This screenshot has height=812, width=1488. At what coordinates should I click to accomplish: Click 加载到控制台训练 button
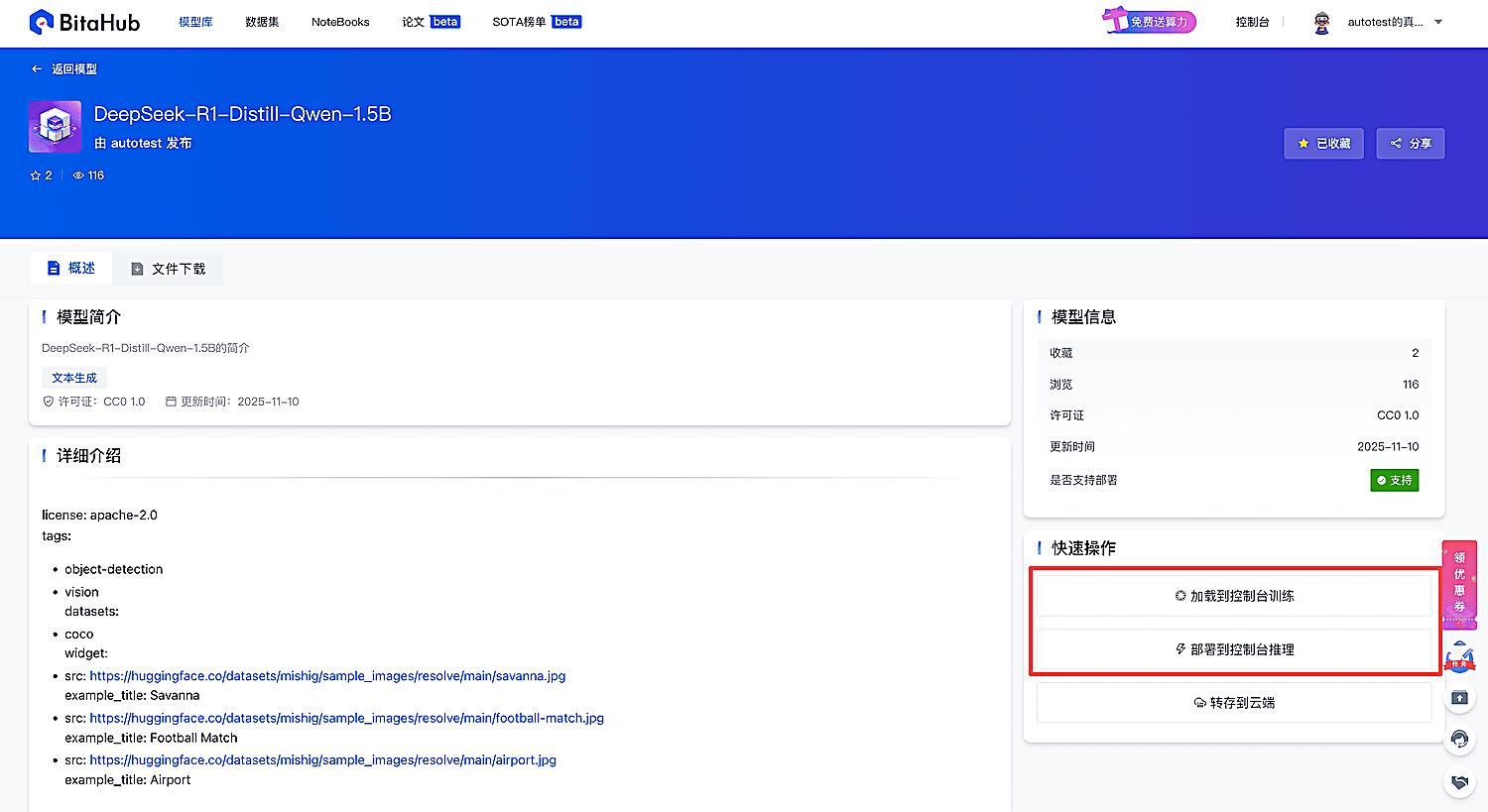tap(1234, 596)
